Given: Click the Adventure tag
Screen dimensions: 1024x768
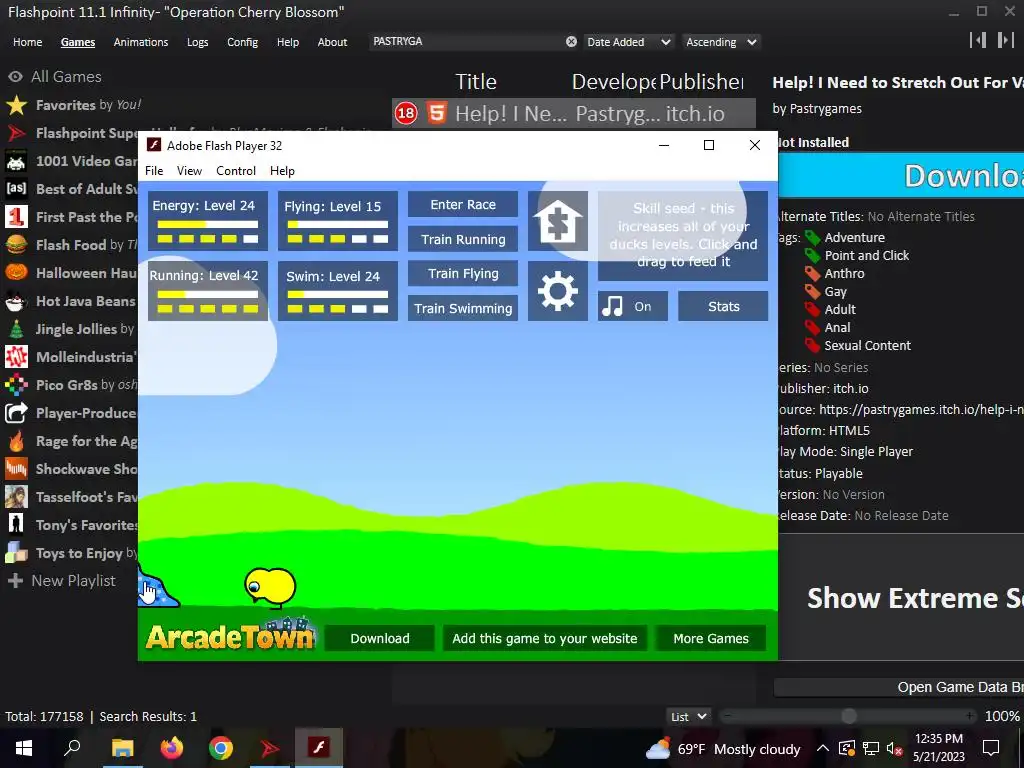Looking at the screenshot, I should click(854, 237).
